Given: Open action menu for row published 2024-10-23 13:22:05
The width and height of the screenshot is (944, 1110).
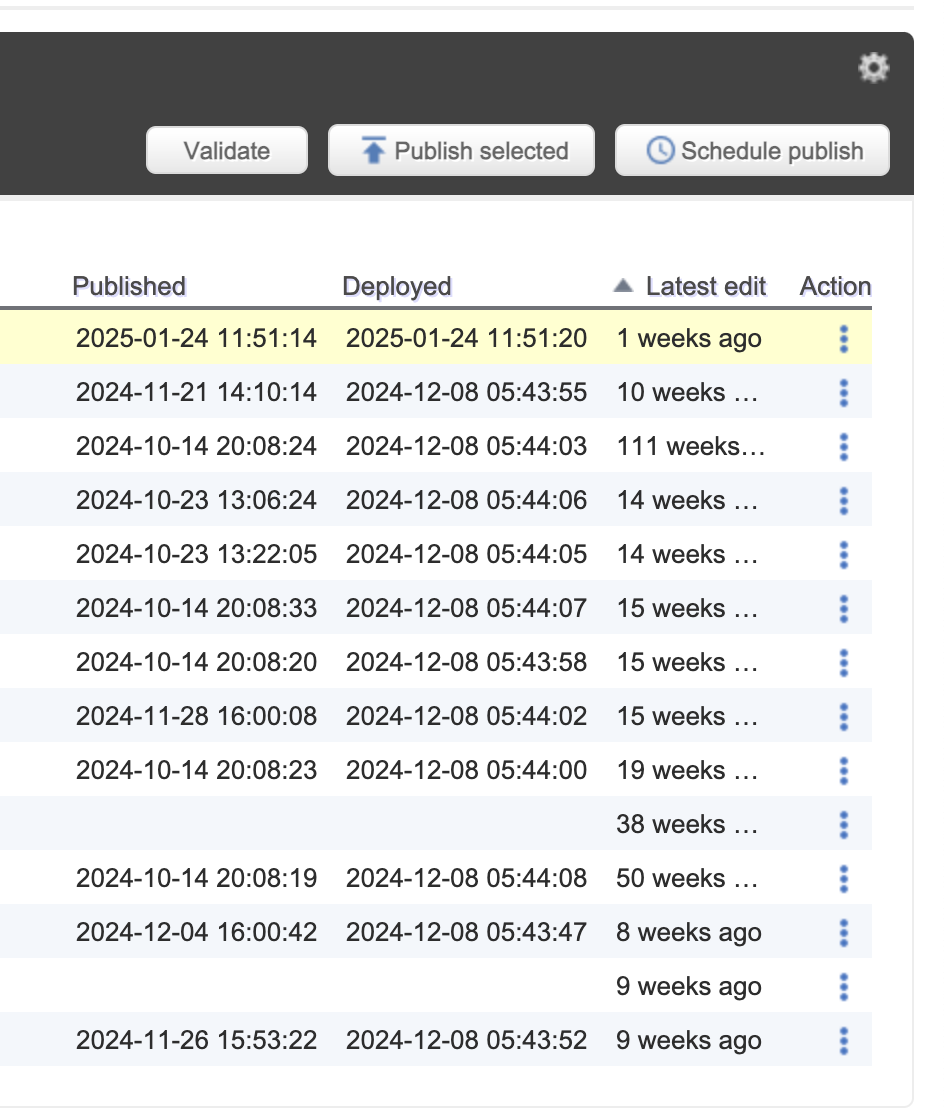Looking at the screenshot, I should (x=843, y=554).
